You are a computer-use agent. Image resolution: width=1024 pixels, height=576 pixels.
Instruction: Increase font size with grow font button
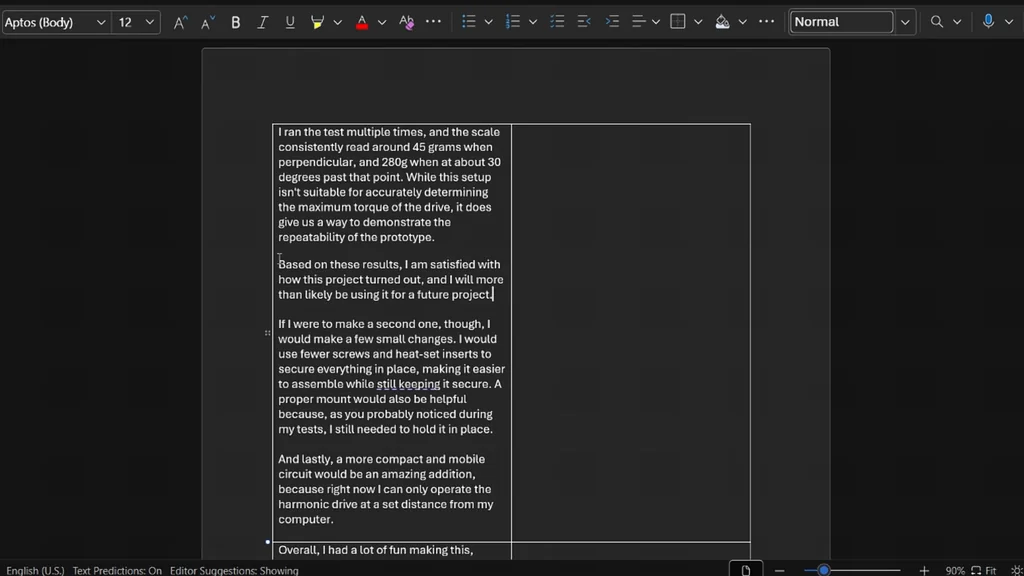(x=180, y=22)
